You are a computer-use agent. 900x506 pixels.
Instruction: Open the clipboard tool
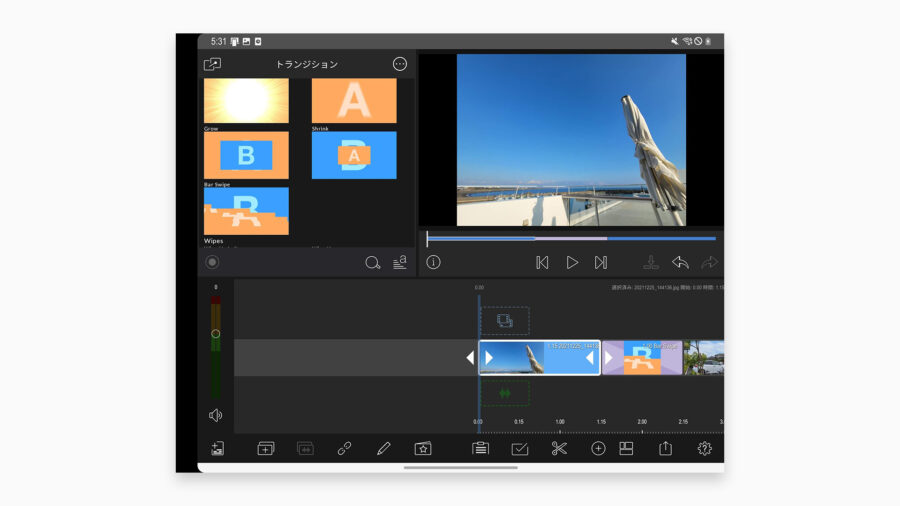point(480,448)
